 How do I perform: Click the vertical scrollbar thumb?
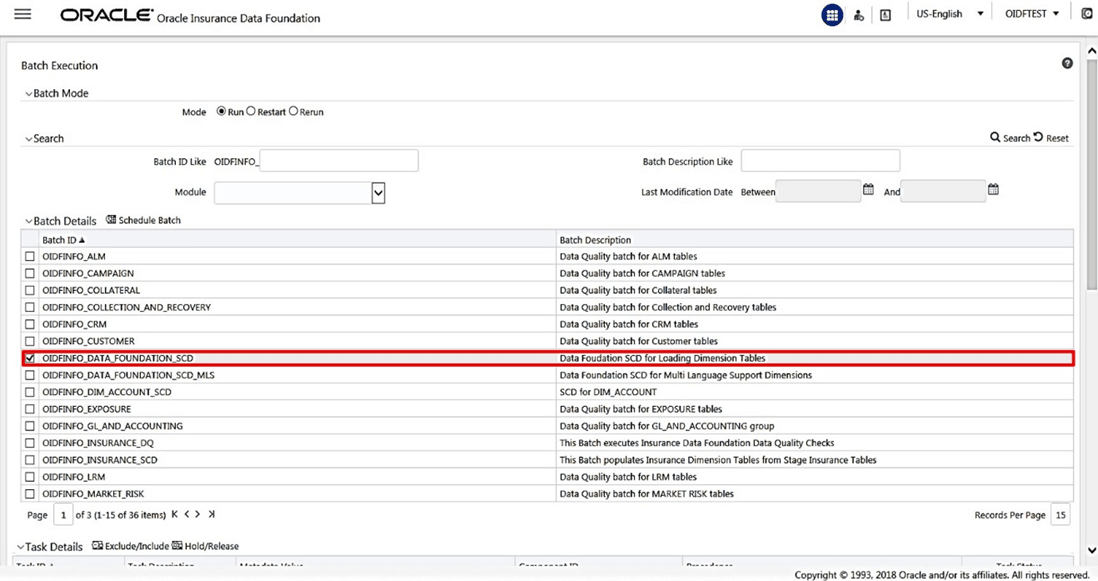pos(1091,174)
